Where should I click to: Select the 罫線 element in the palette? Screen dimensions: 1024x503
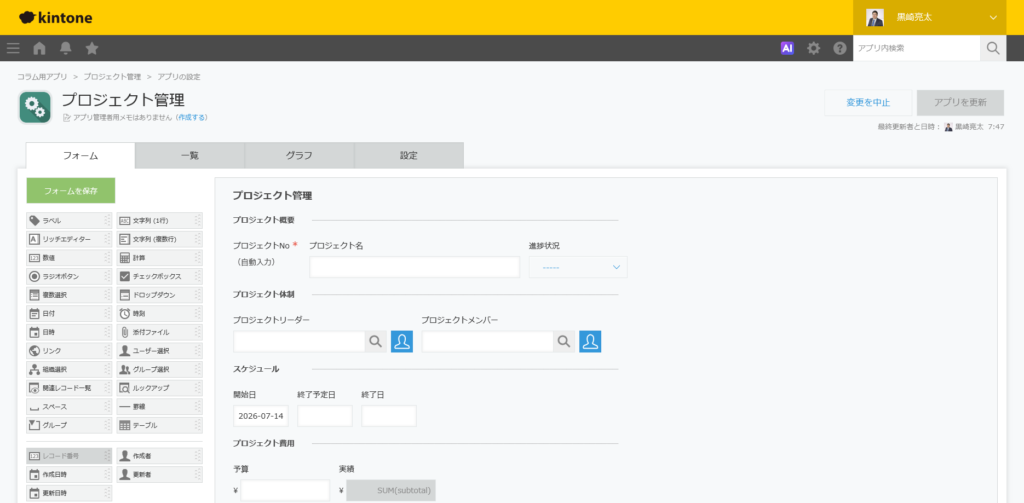tap(159, 407)
